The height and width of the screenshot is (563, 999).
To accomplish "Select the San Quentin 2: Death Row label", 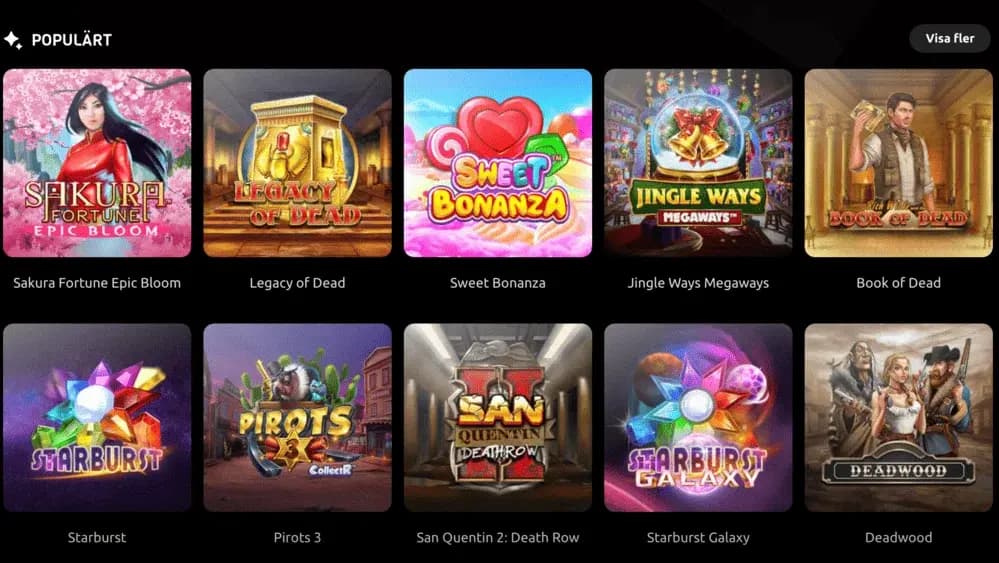I will [x=498, y=538].
